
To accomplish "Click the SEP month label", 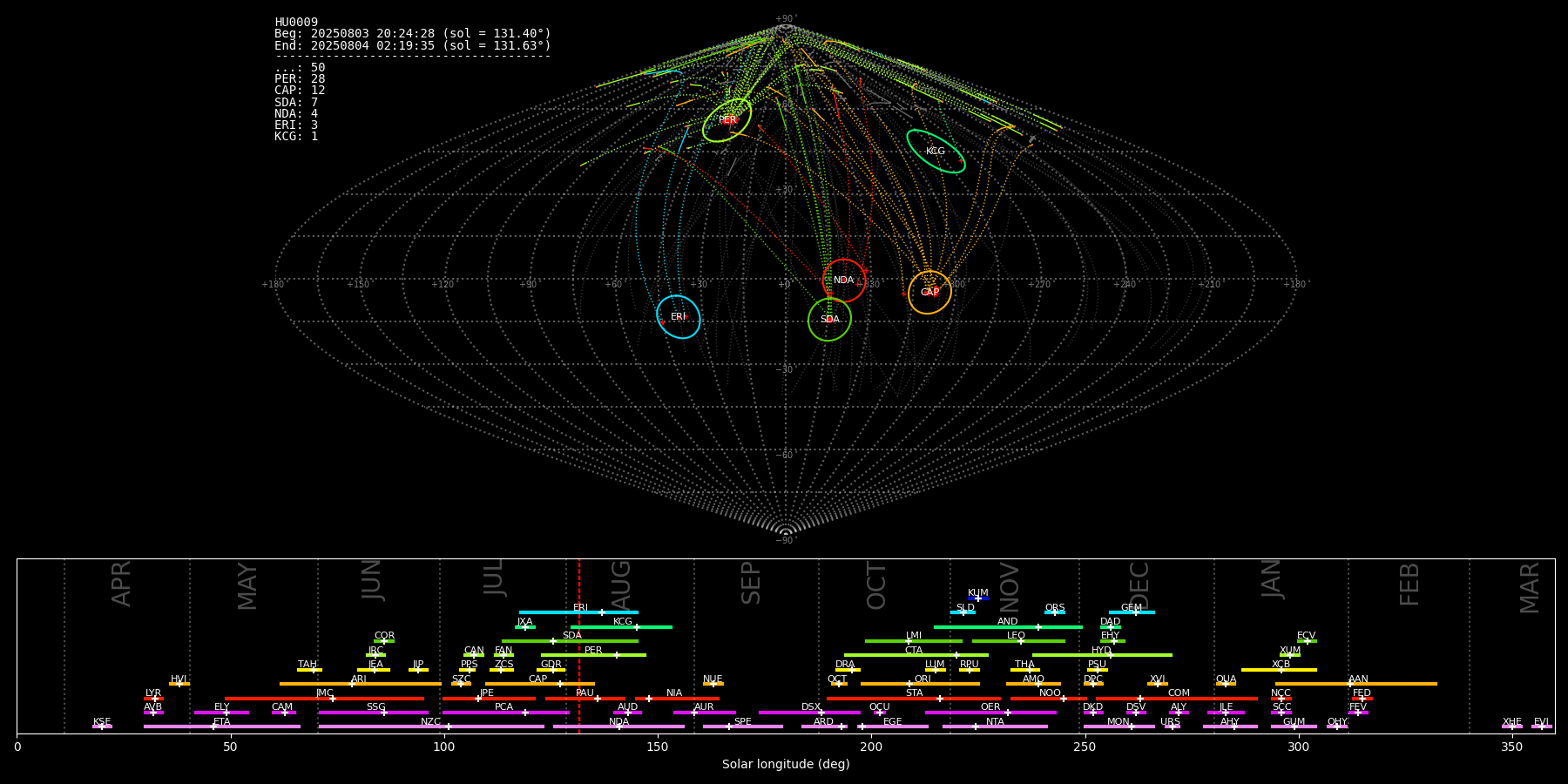I will click(x=751, y=583).
